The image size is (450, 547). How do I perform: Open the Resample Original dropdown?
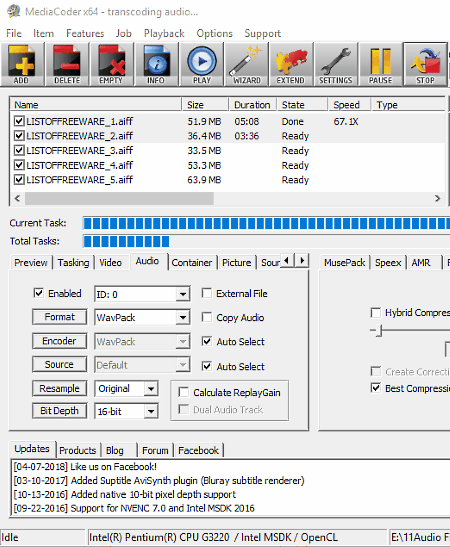coord(126,389)
